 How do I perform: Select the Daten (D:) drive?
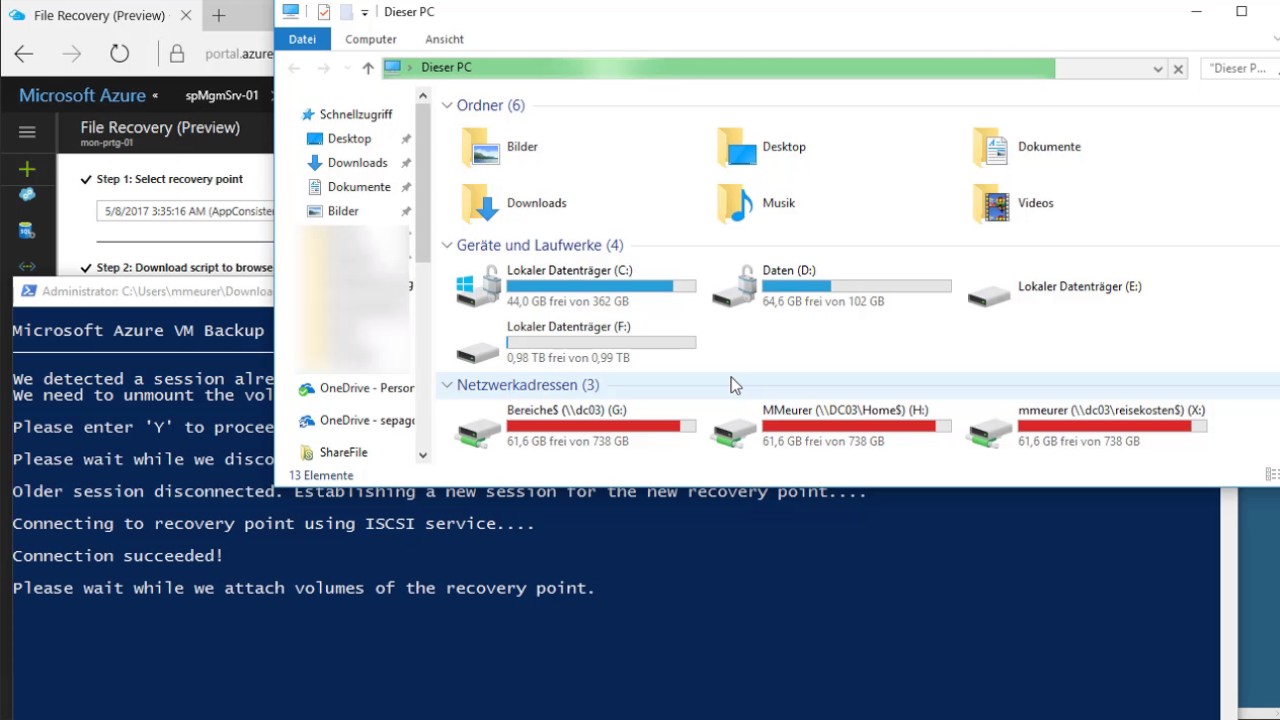click(831, 286)
